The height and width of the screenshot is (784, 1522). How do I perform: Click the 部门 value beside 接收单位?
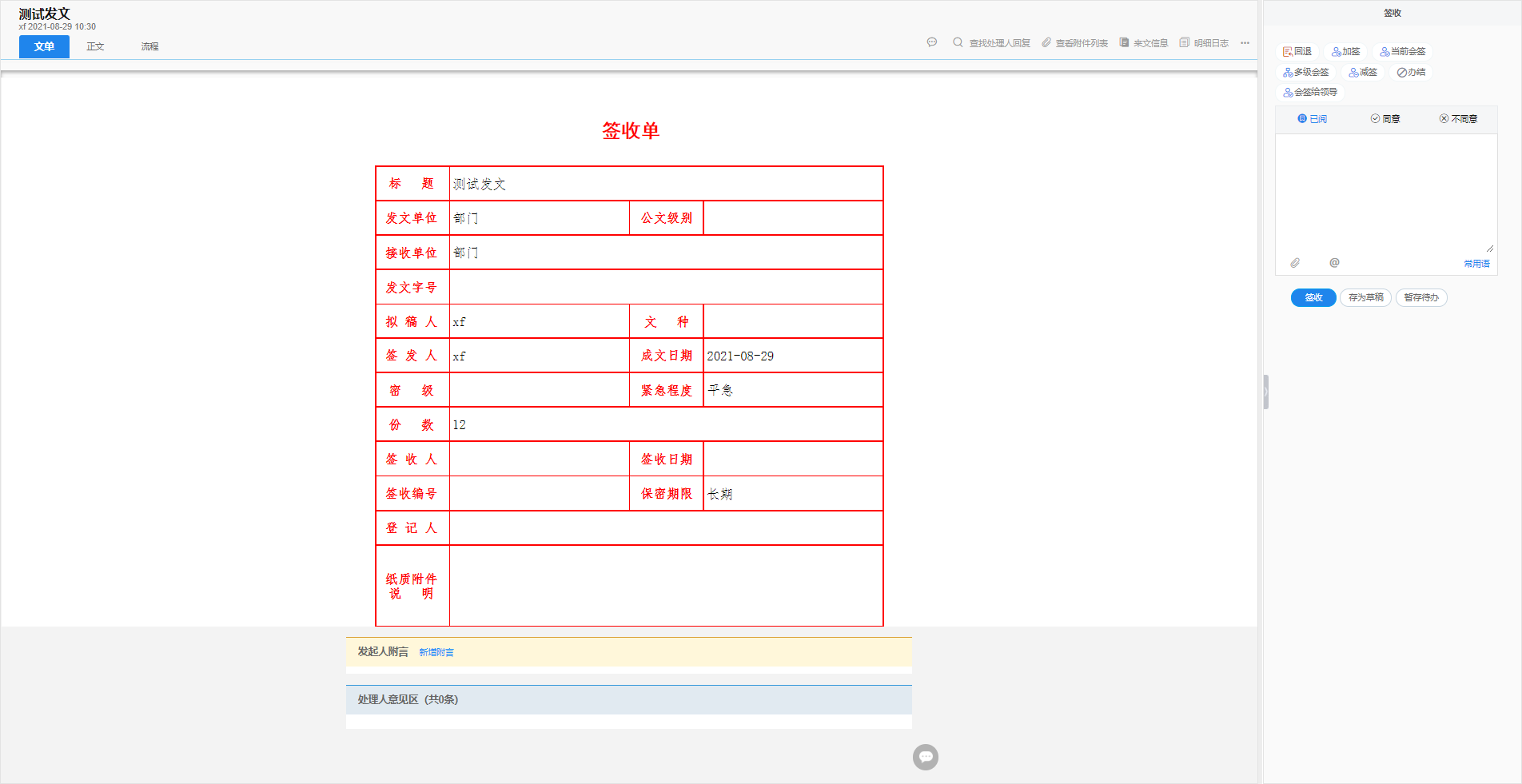click(466, 253)
